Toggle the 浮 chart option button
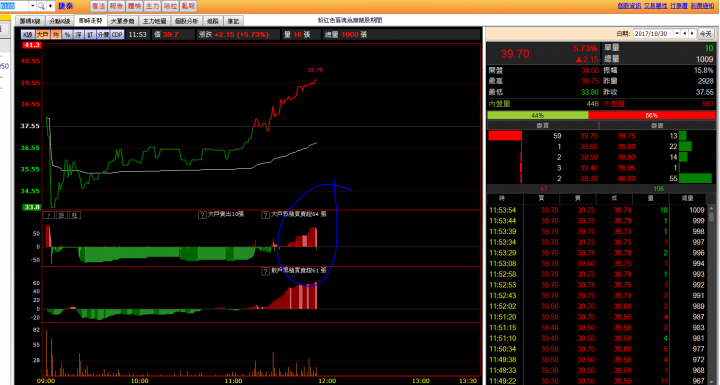Screen dimensions: 720x385 79,35
